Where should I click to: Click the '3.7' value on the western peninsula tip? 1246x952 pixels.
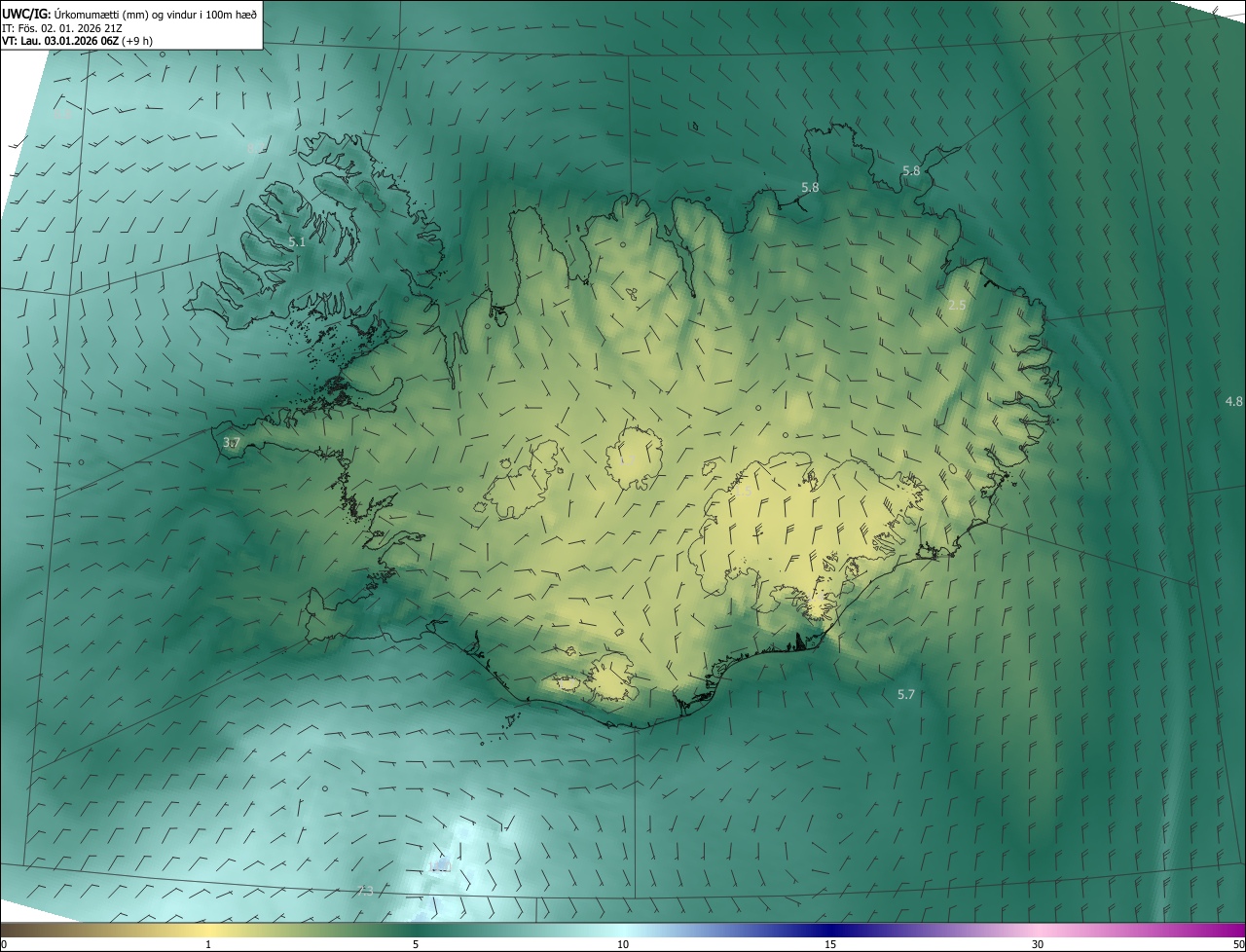232,442
